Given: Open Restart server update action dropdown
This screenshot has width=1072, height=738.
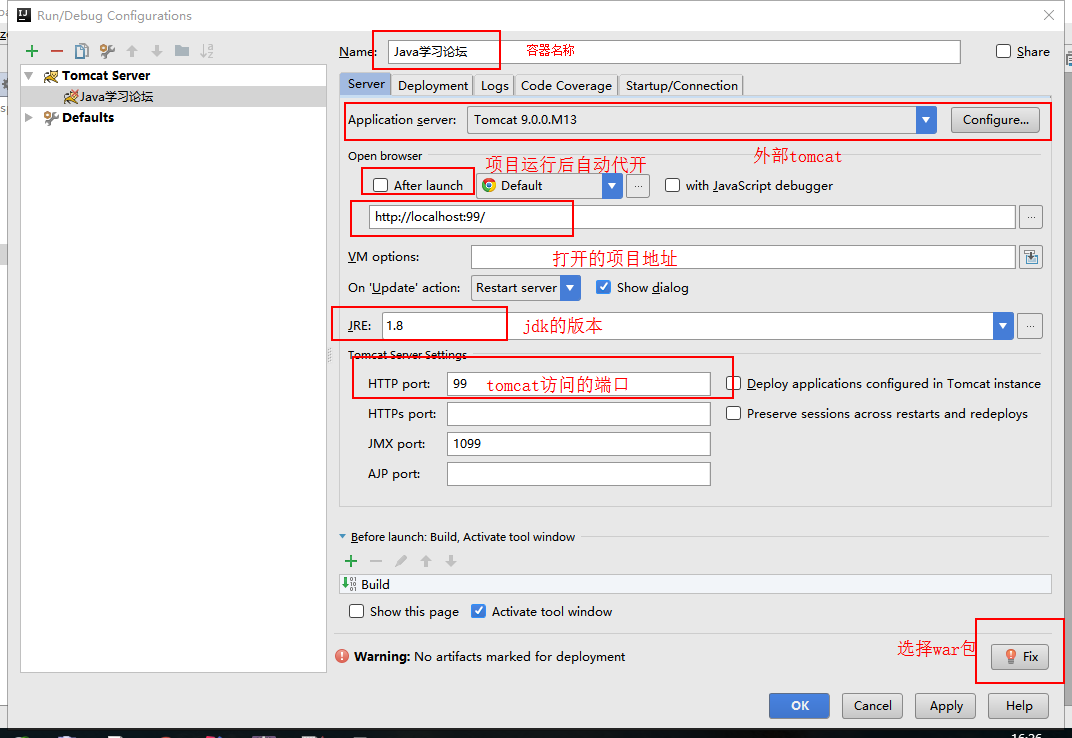Looking at the screenshot, I should [x=570, y=288].
